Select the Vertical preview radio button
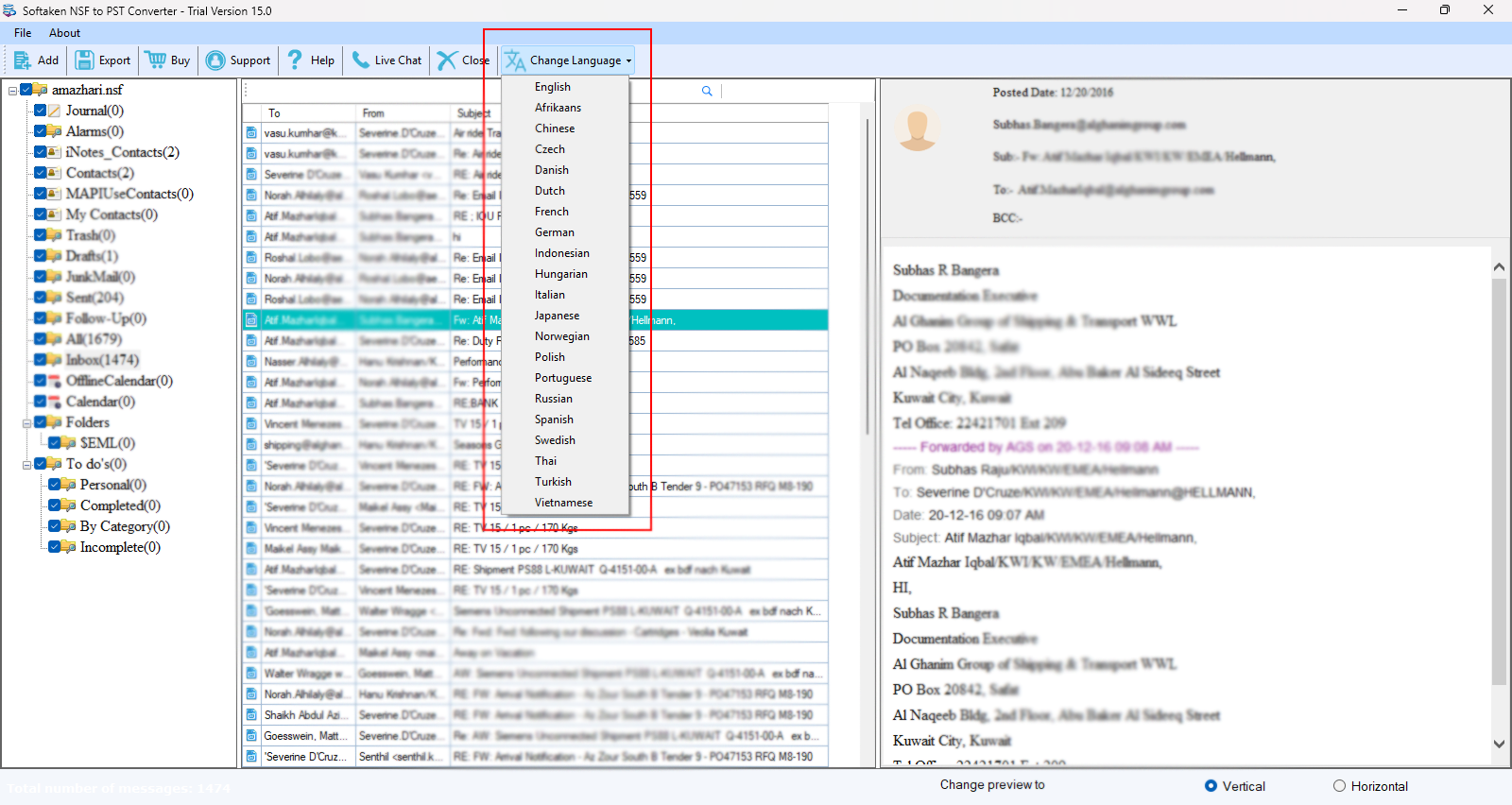The width and height of the screenshot is (1512, 805). [1211, 786]
